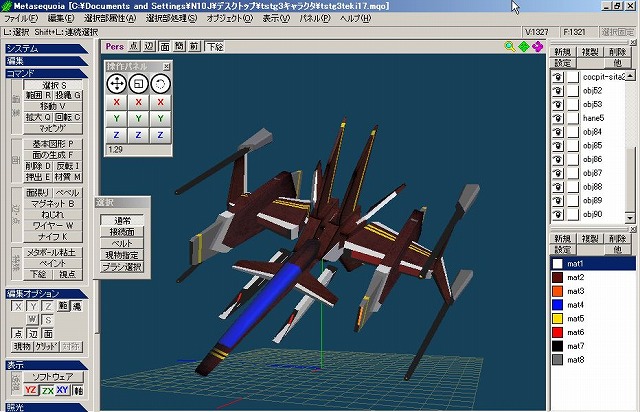Image resolution: width=640 pixels, height=412 pixels.
Task: Choose ブラシ選択 in the 選択 panel
Action: click(x=122, y=267)
